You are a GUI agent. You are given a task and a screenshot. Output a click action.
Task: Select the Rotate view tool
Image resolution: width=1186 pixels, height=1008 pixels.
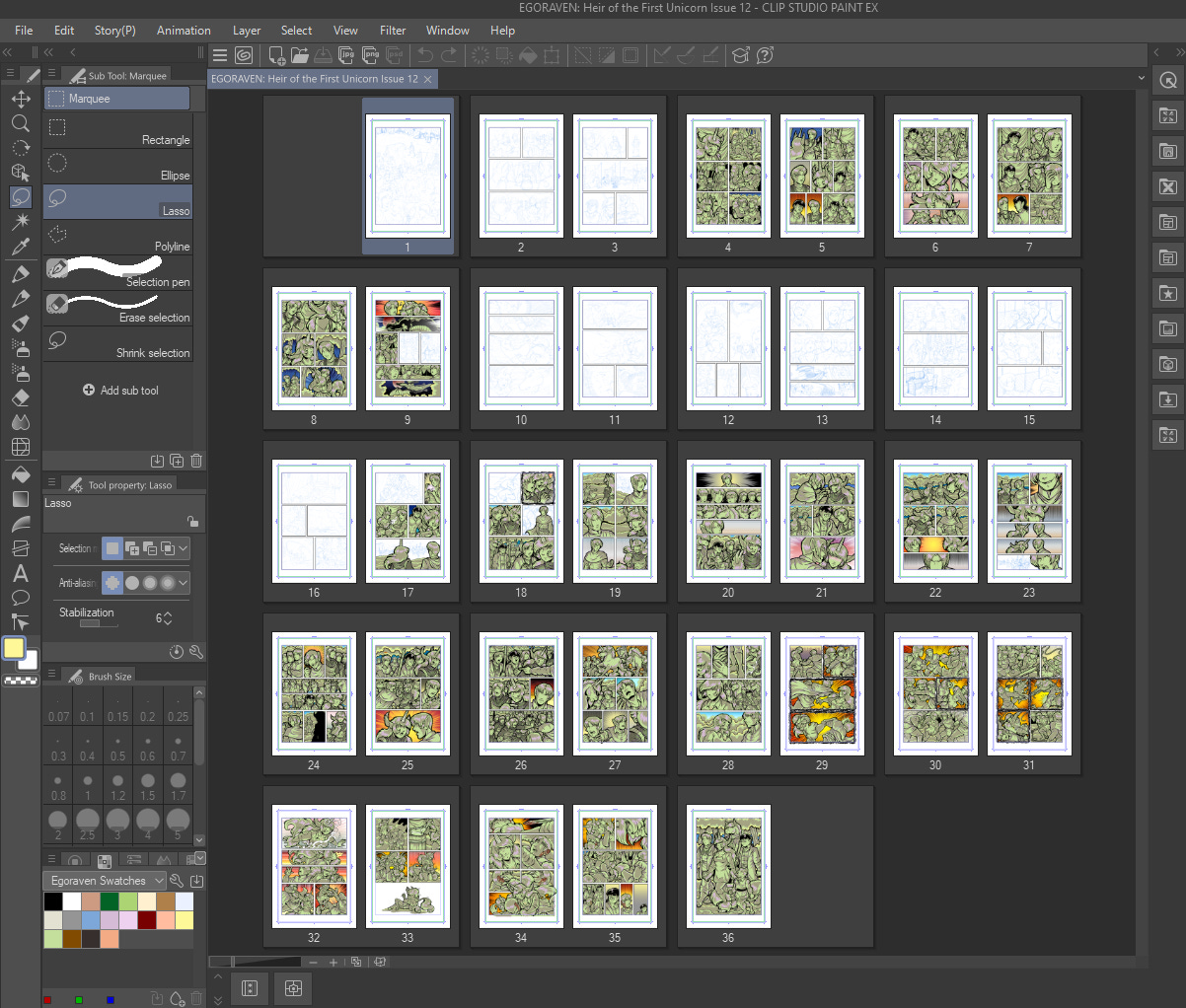coord(21,148)
